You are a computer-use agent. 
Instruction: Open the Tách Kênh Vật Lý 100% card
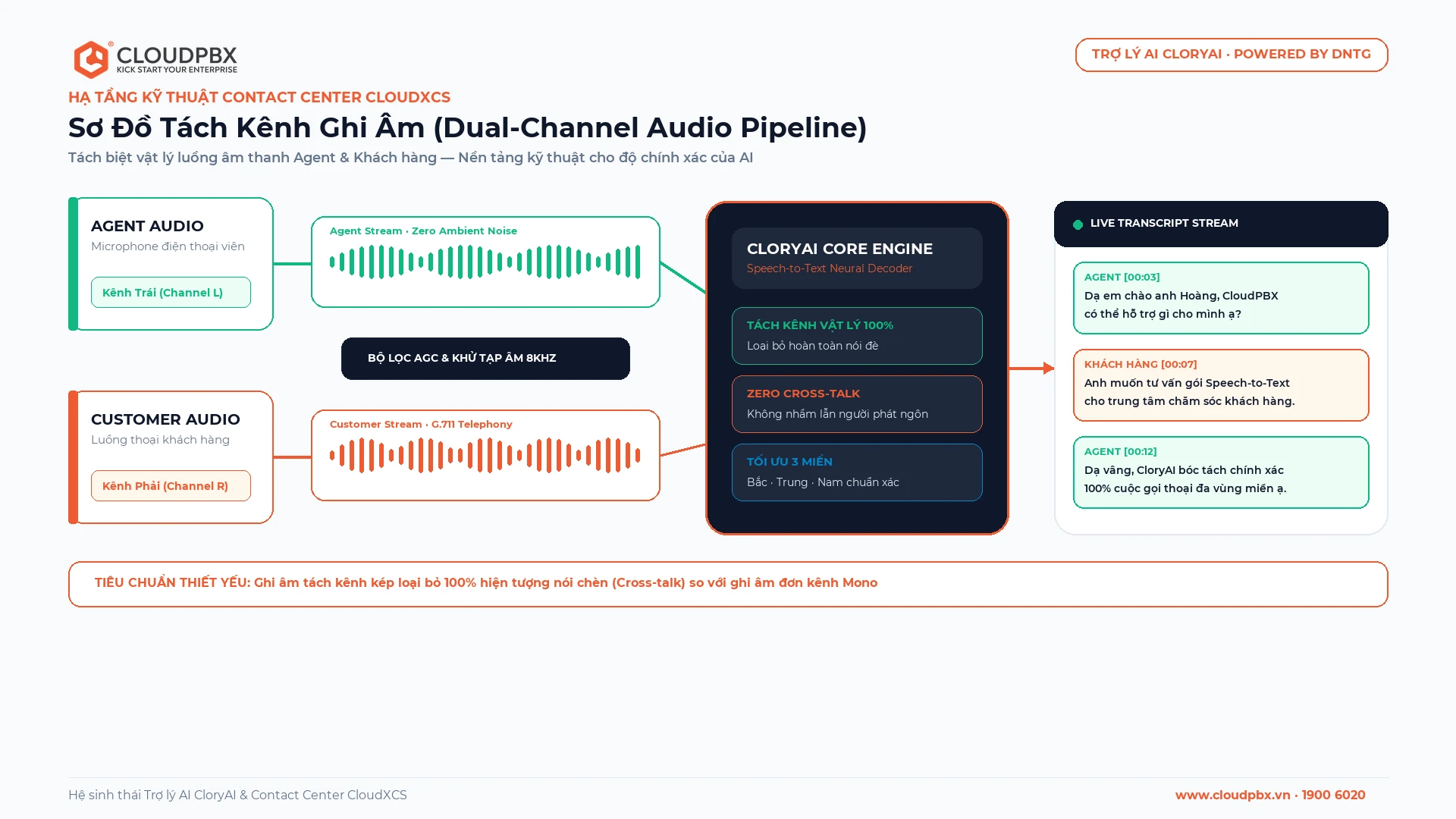(x=857, y=336)
